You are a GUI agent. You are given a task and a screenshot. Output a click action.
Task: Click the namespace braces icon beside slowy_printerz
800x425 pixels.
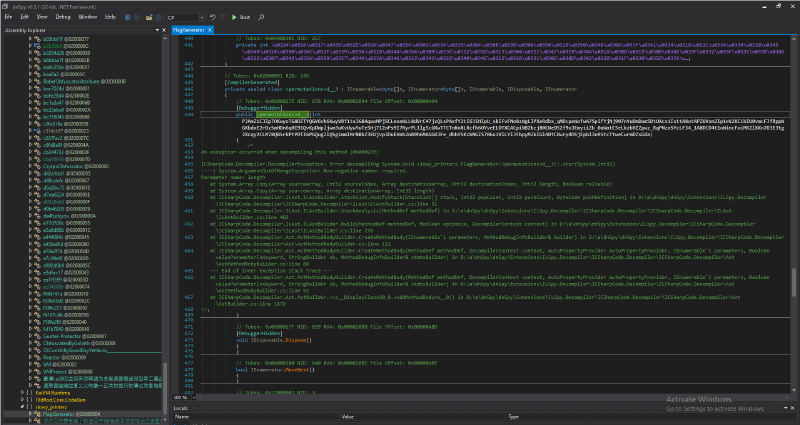click(x=30, y=407)
